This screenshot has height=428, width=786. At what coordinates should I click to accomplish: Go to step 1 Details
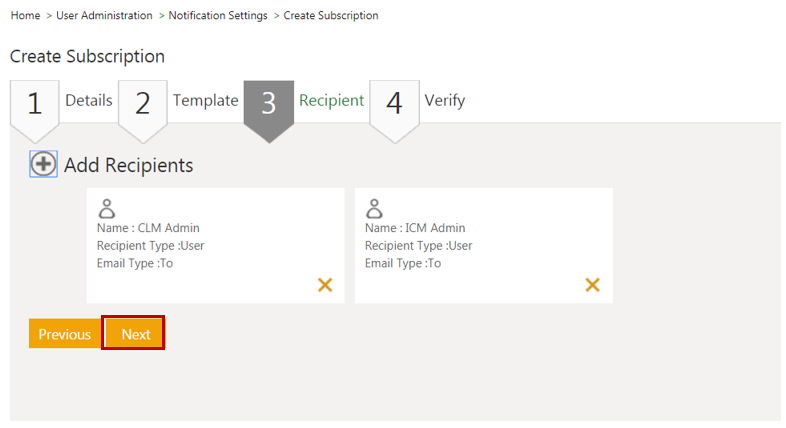[x=89, y=101]
